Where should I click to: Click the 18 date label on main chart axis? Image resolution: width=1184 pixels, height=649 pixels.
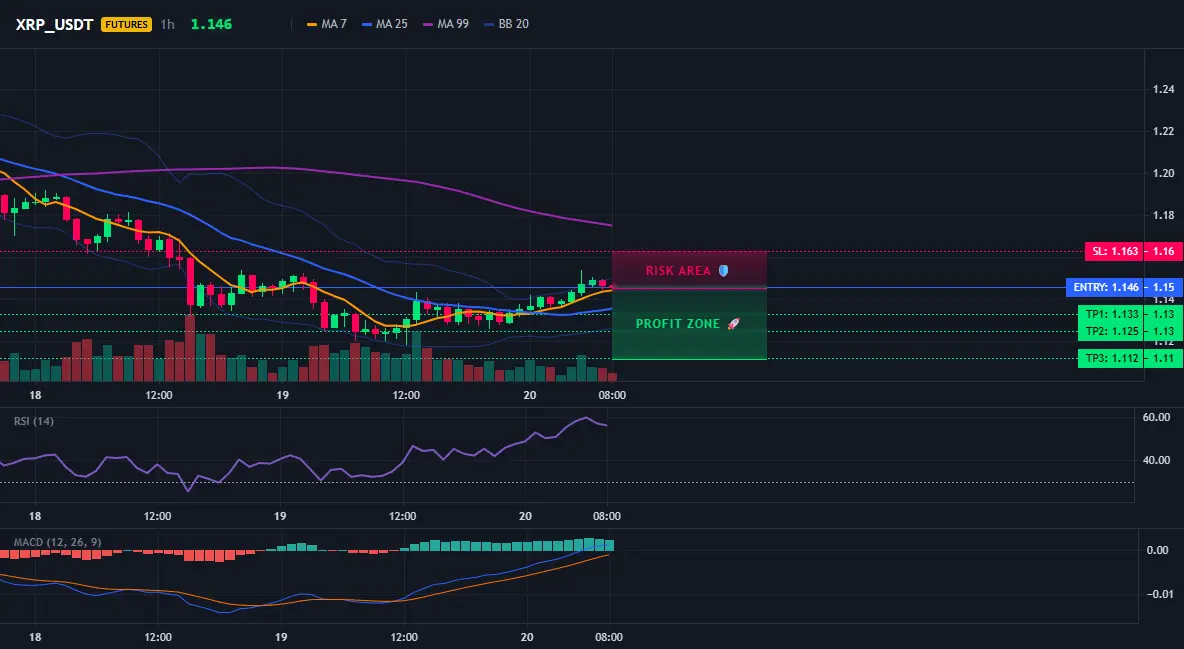tap(35, 395)
